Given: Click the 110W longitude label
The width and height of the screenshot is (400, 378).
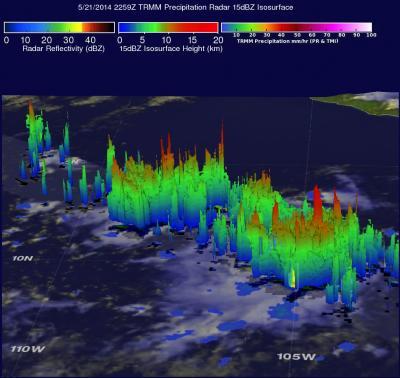Looking at the screenshot, I should point(28,349).
